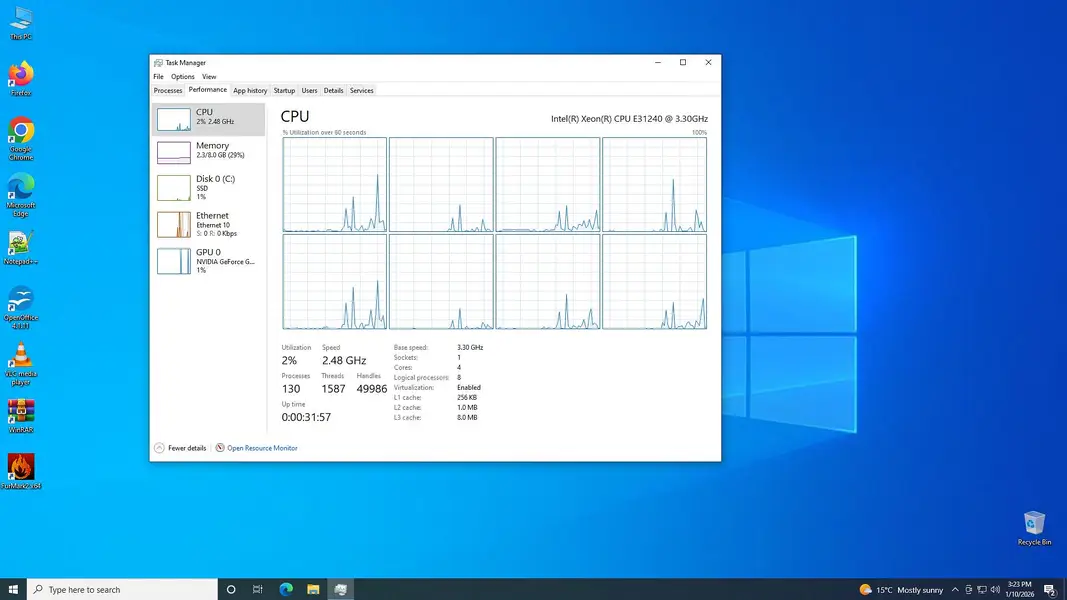Click the Windows Start button
This screenshot has height=600, width=1067.
coord(13,589)
